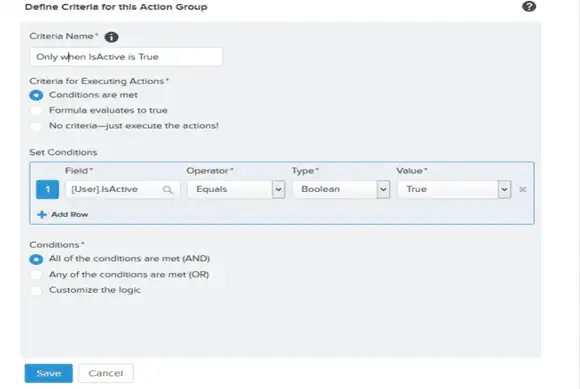Open the help question mark icon
This screenshot has width=580, height=389.
(529, 7)
